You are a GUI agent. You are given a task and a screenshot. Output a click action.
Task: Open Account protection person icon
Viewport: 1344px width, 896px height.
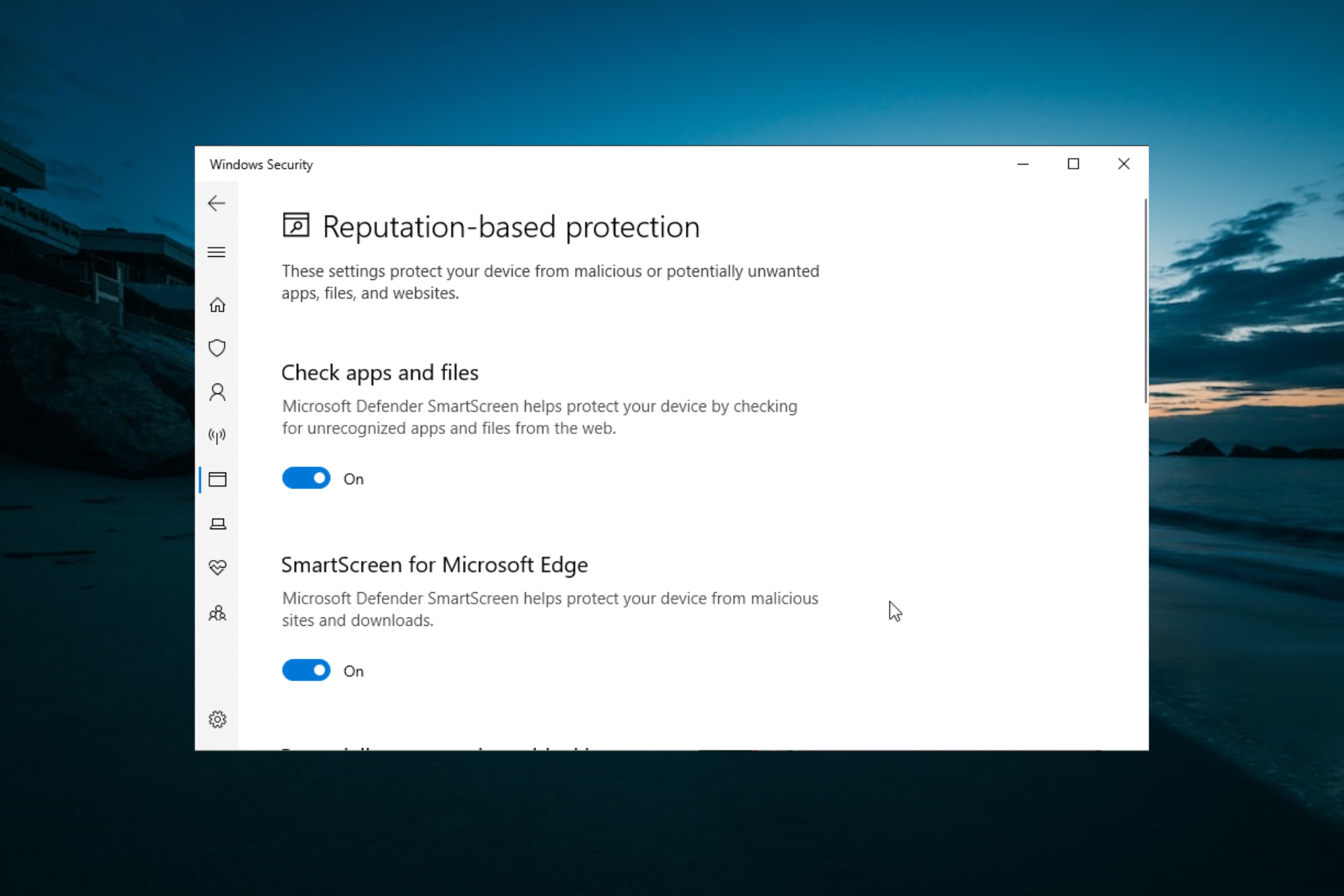point(217,392)
